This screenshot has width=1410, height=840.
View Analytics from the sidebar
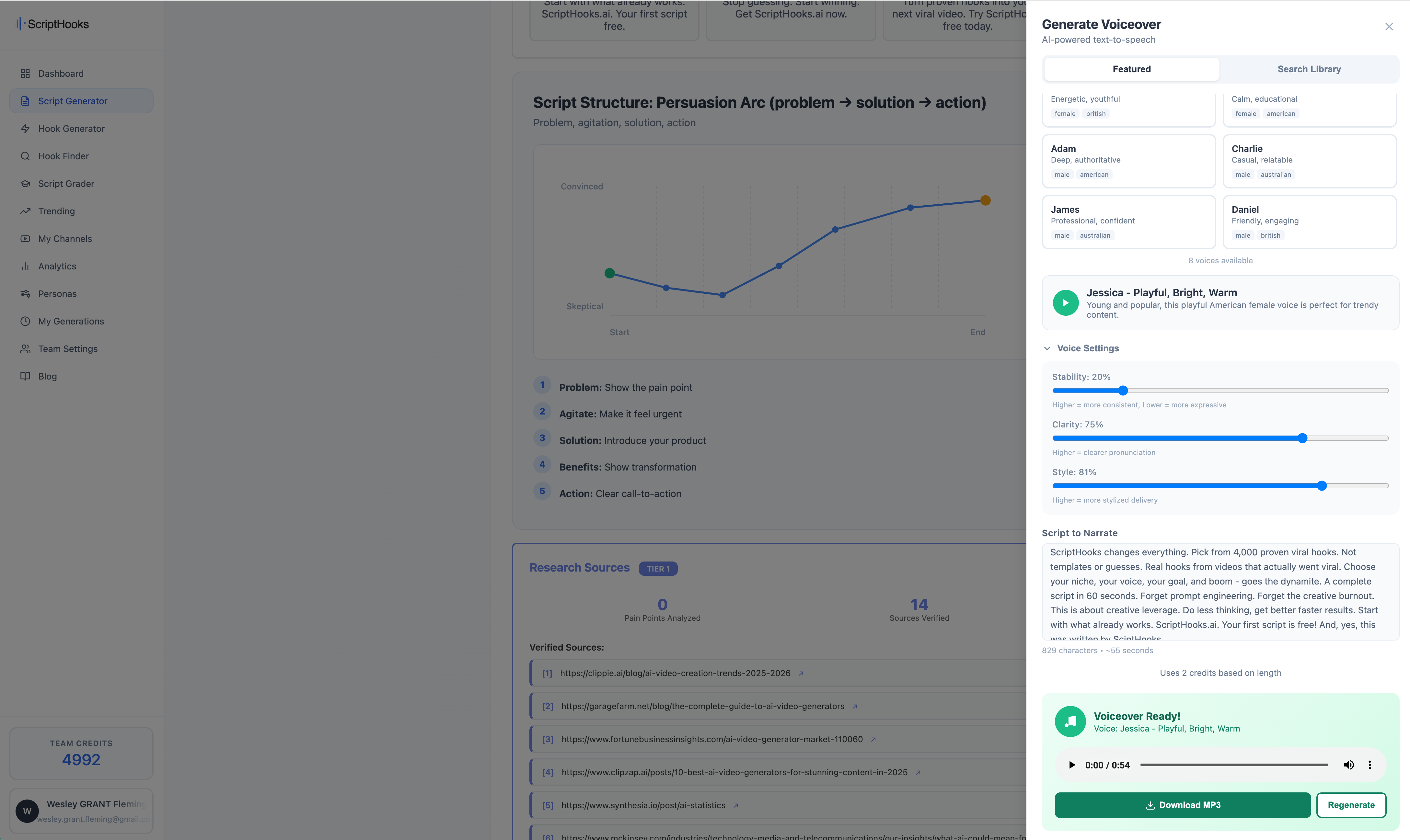57,266
